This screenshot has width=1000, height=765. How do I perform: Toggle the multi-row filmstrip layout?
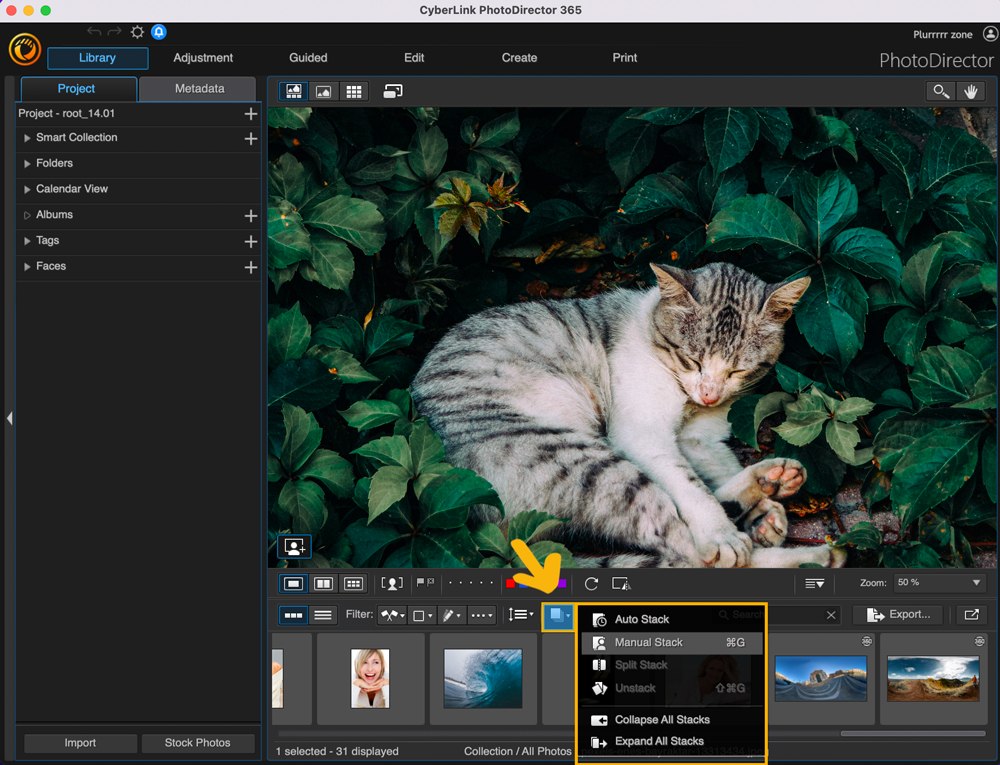[x=322, y=614]
